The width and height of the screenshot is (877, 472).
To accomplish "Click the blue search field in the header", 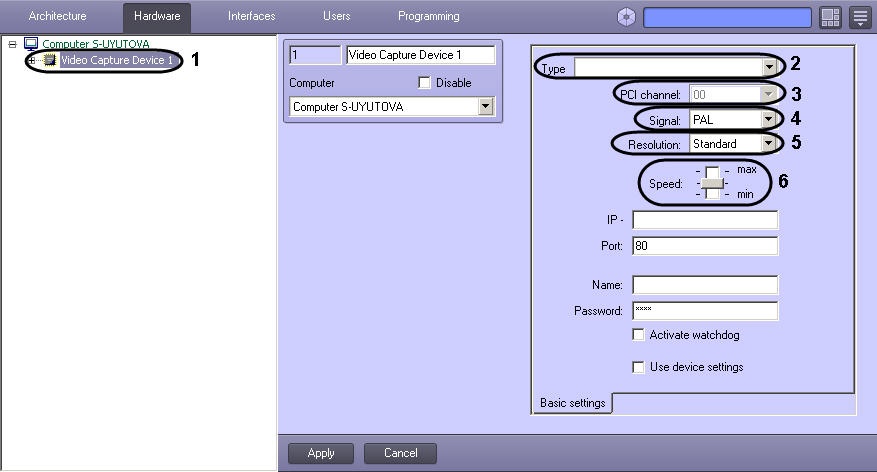I will point(727,17).
